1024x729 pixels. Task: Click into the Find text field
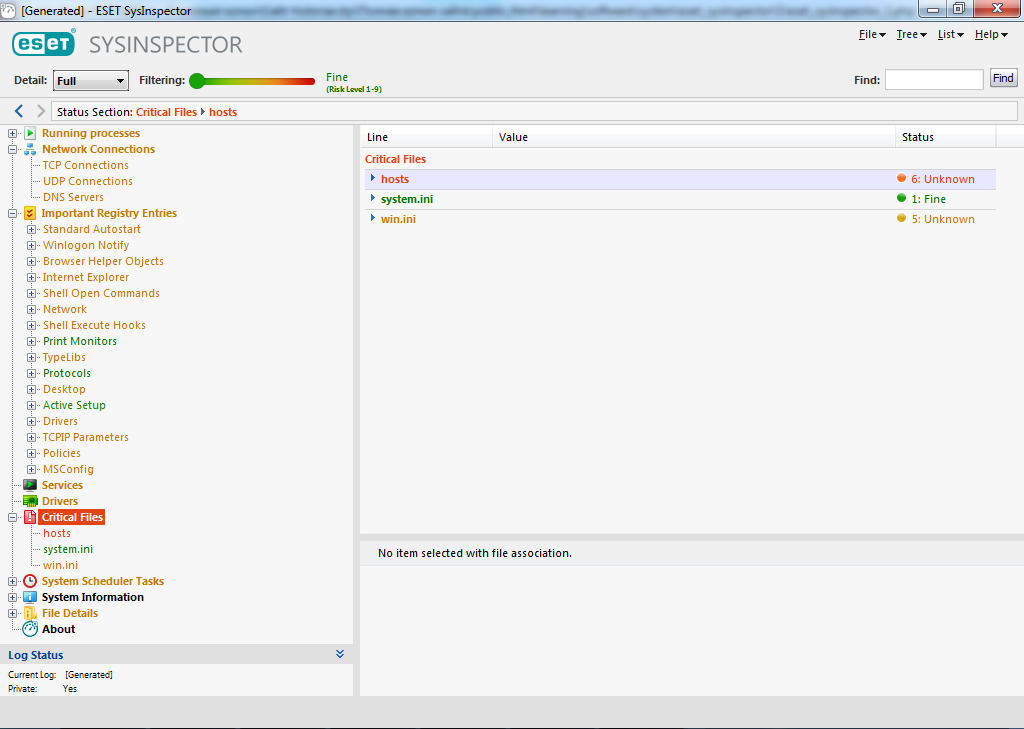point(933,79)
